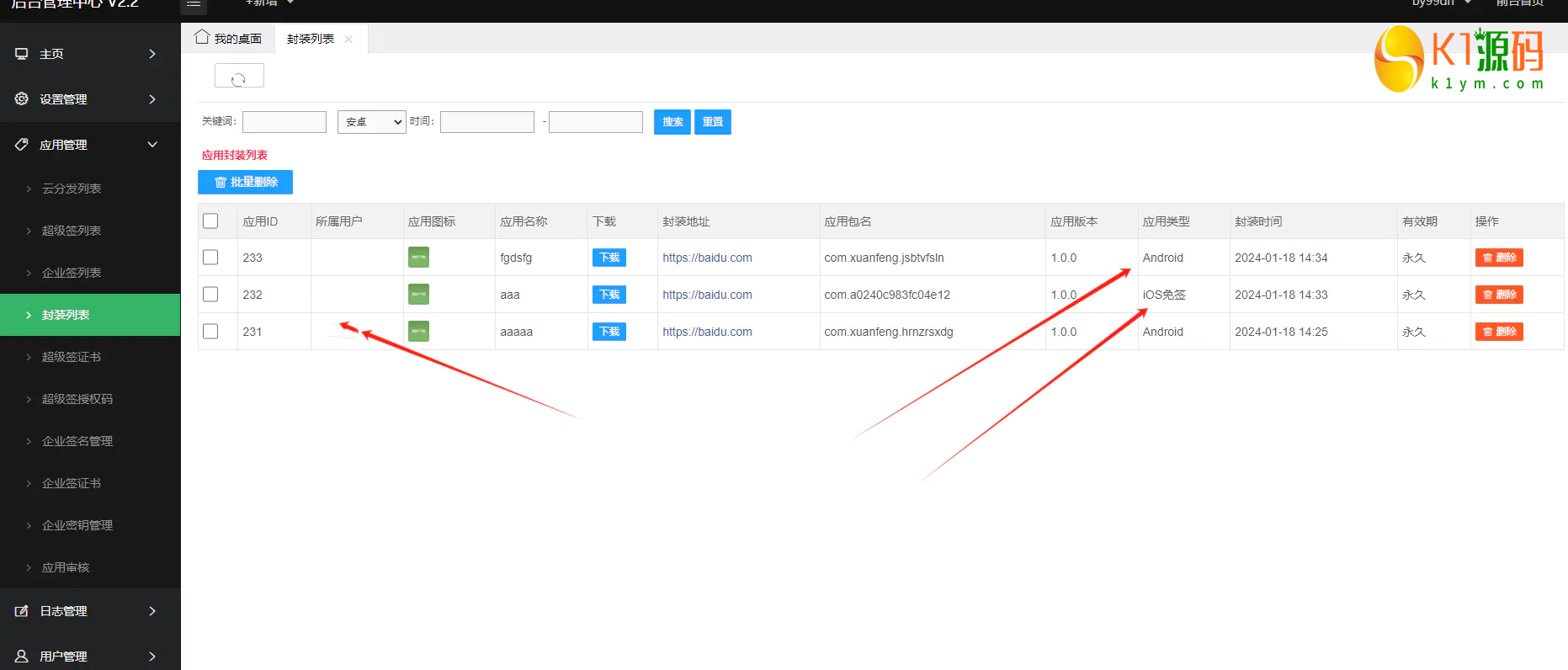Screen dimensions: 1568x670
Task: Click the home icon on 我的桌面 tab
Action: tap(202, 37)
